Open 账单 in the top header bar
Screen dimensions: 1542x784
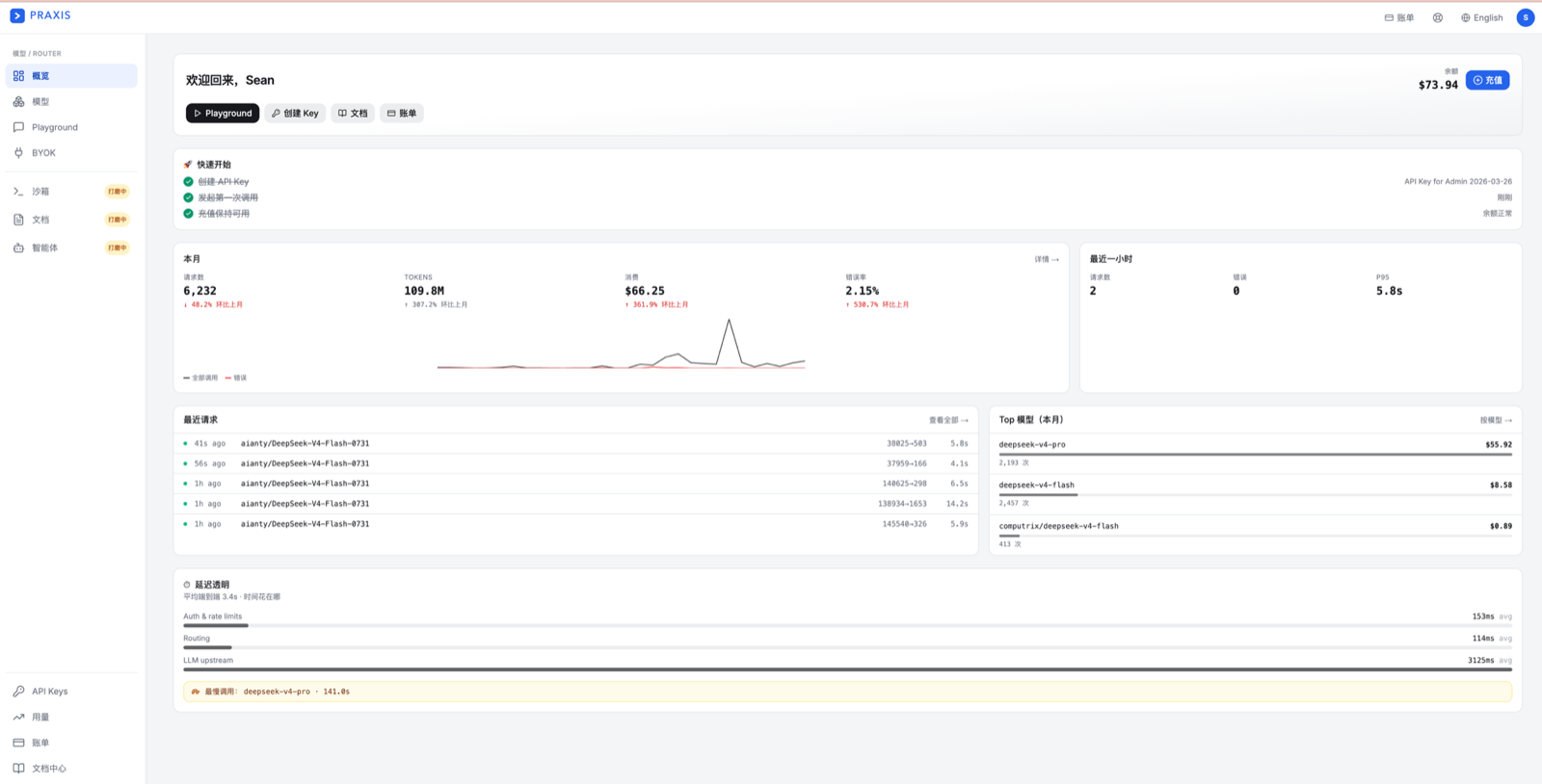(1399, 17)
